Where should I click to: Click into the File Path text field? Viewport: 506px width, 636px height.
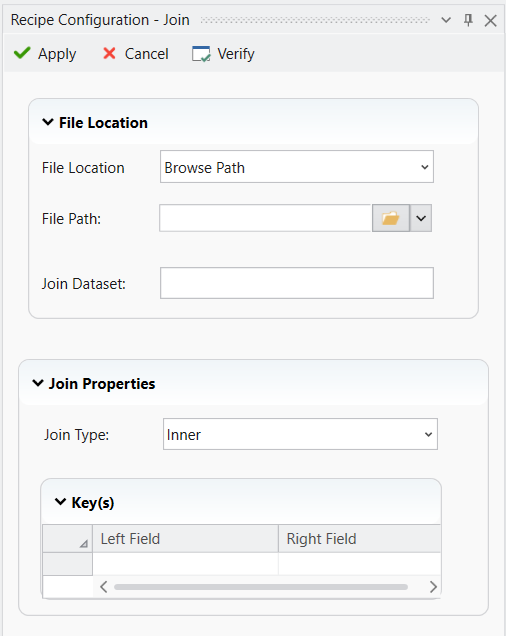[266, 218]
